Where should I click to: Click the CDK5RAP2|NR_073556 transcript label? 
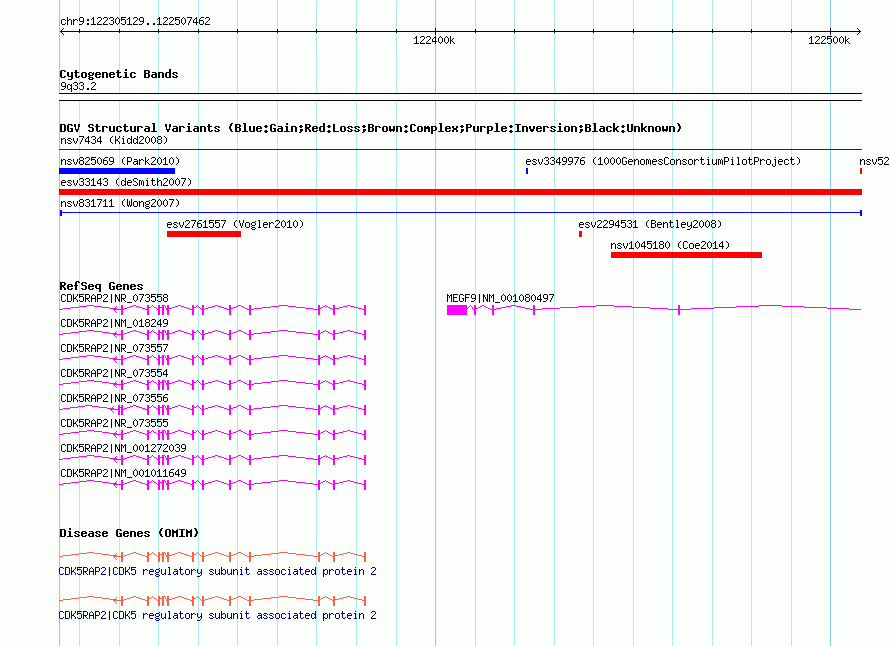114,398
